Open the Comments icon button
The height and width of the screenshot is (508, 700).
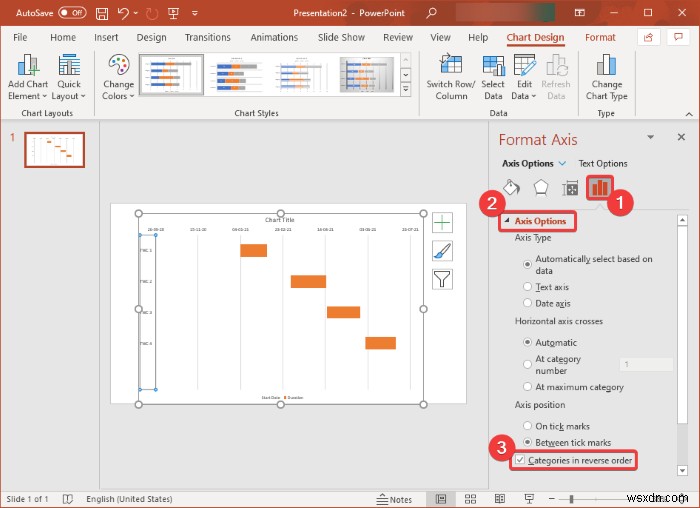coord(678,37)
